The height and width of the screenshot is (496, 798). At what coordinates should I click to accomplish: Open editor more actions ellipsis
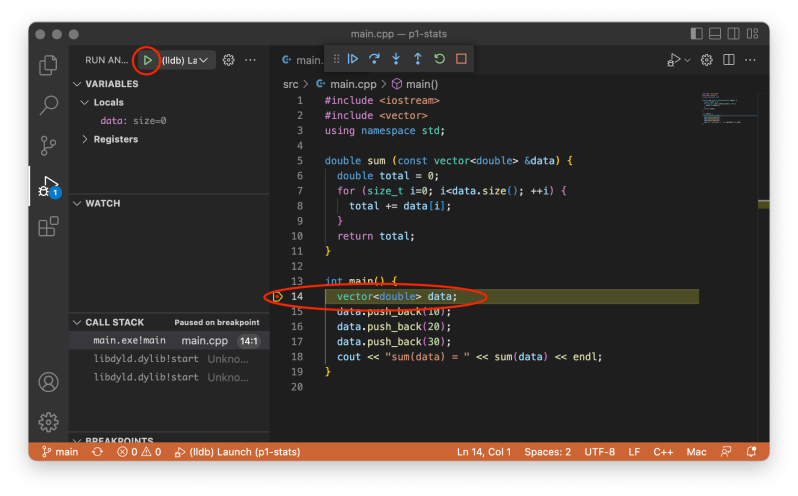[x=750, y=60]
